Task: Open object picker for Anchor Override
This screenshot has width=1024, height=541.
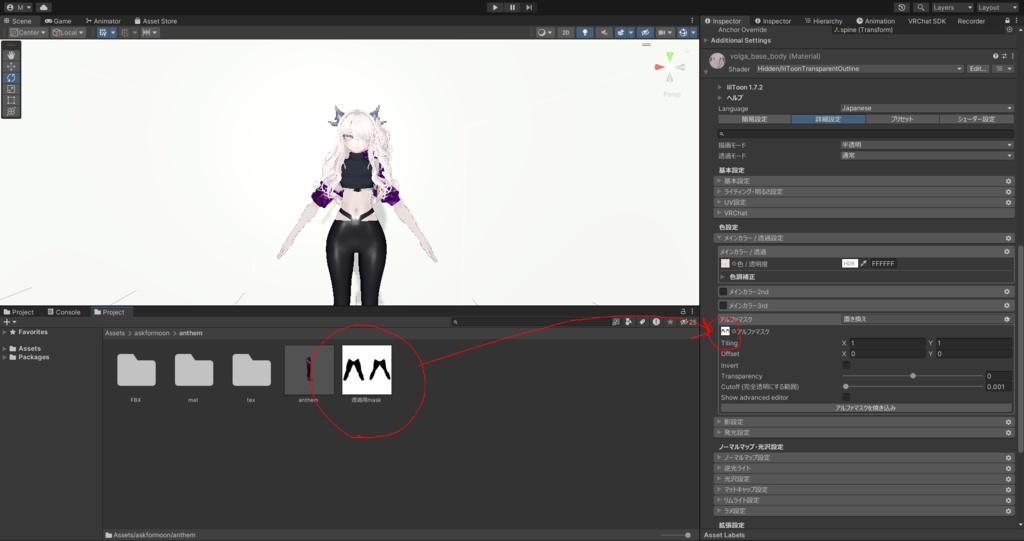Action: coord(1009,29)
